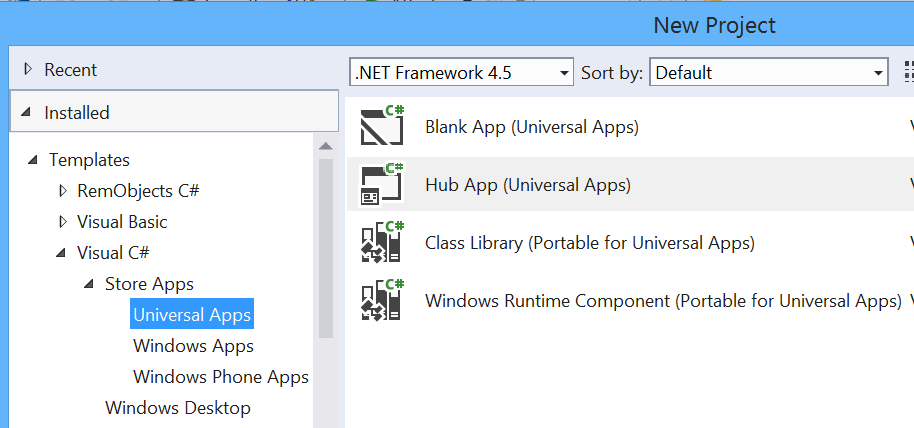Collapse the Installed section
The width and height of the screenshot is (914, 428).
[26, 112]
